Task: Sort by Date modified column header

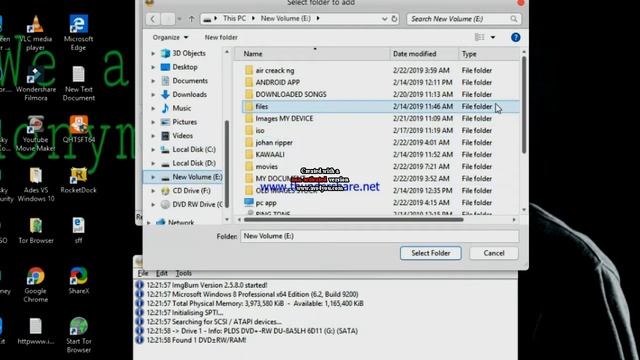Action: (424, 54)
